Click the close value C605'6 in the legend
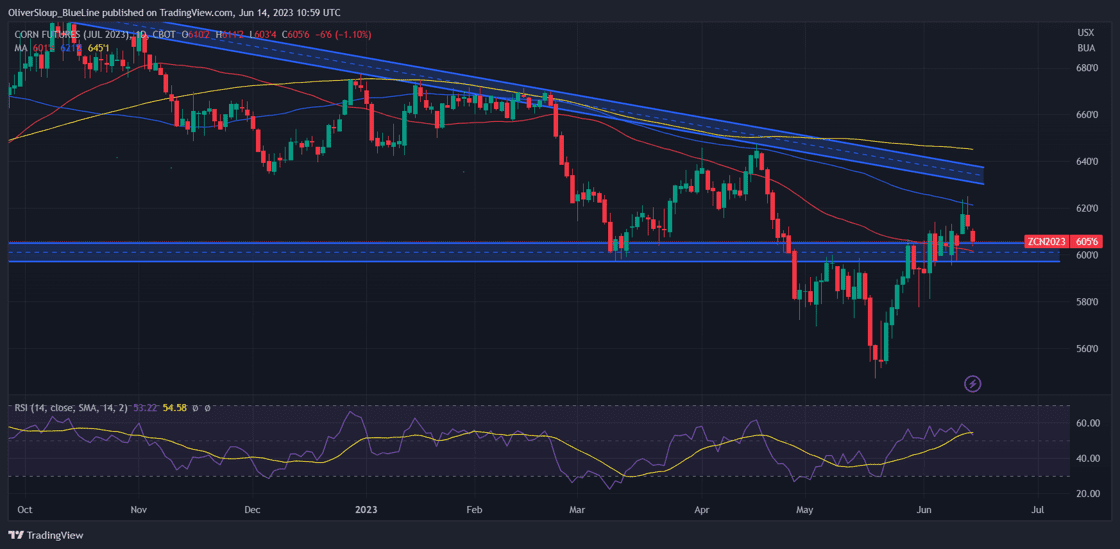1120x549 pixels. tap(295, 35)
